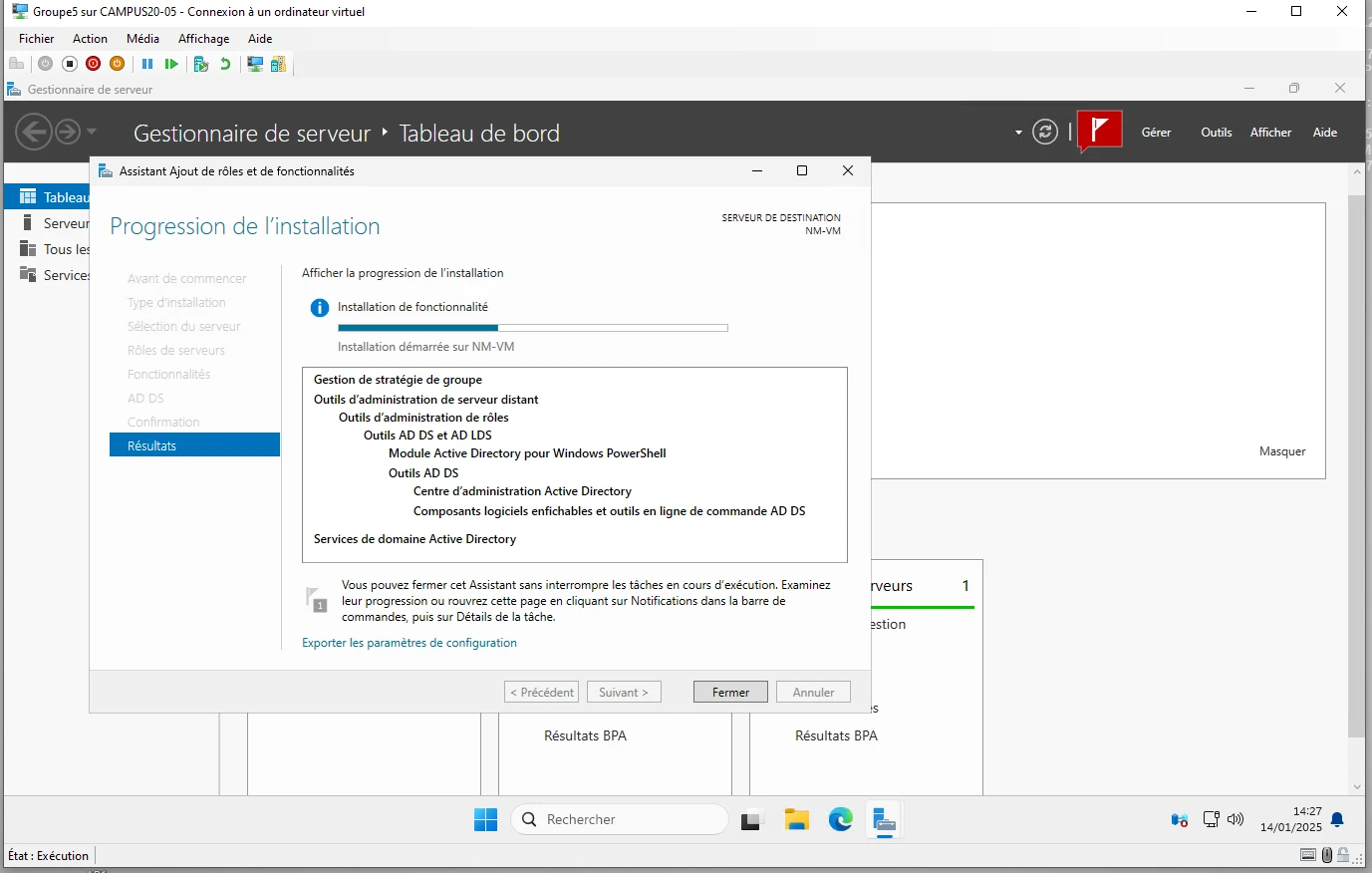Open Microsoft Edge from the taskbar
The height and width of the screenshot is (873, 1372).
tap(841, 820)
